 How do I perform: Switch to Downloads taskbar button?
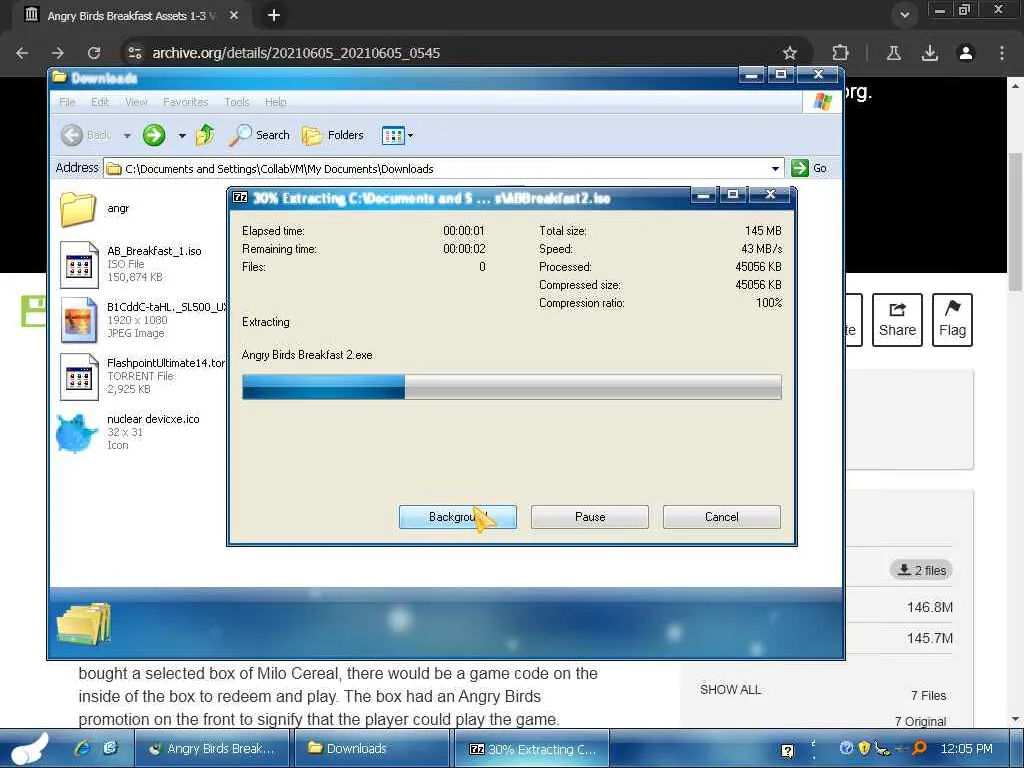(372, 748)
